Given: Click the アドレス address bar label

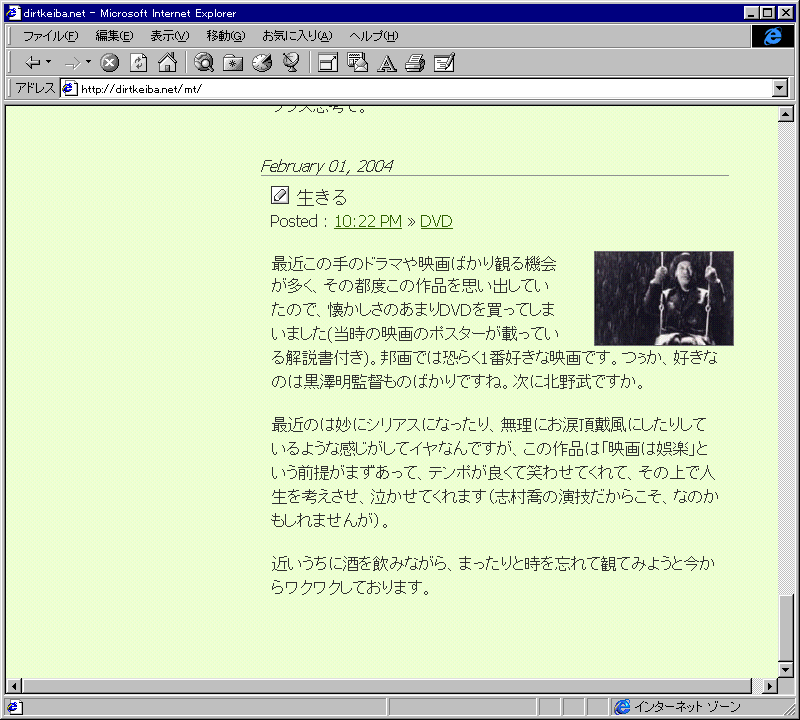Looking at the screenshot, I should click(x=35, y=88).
